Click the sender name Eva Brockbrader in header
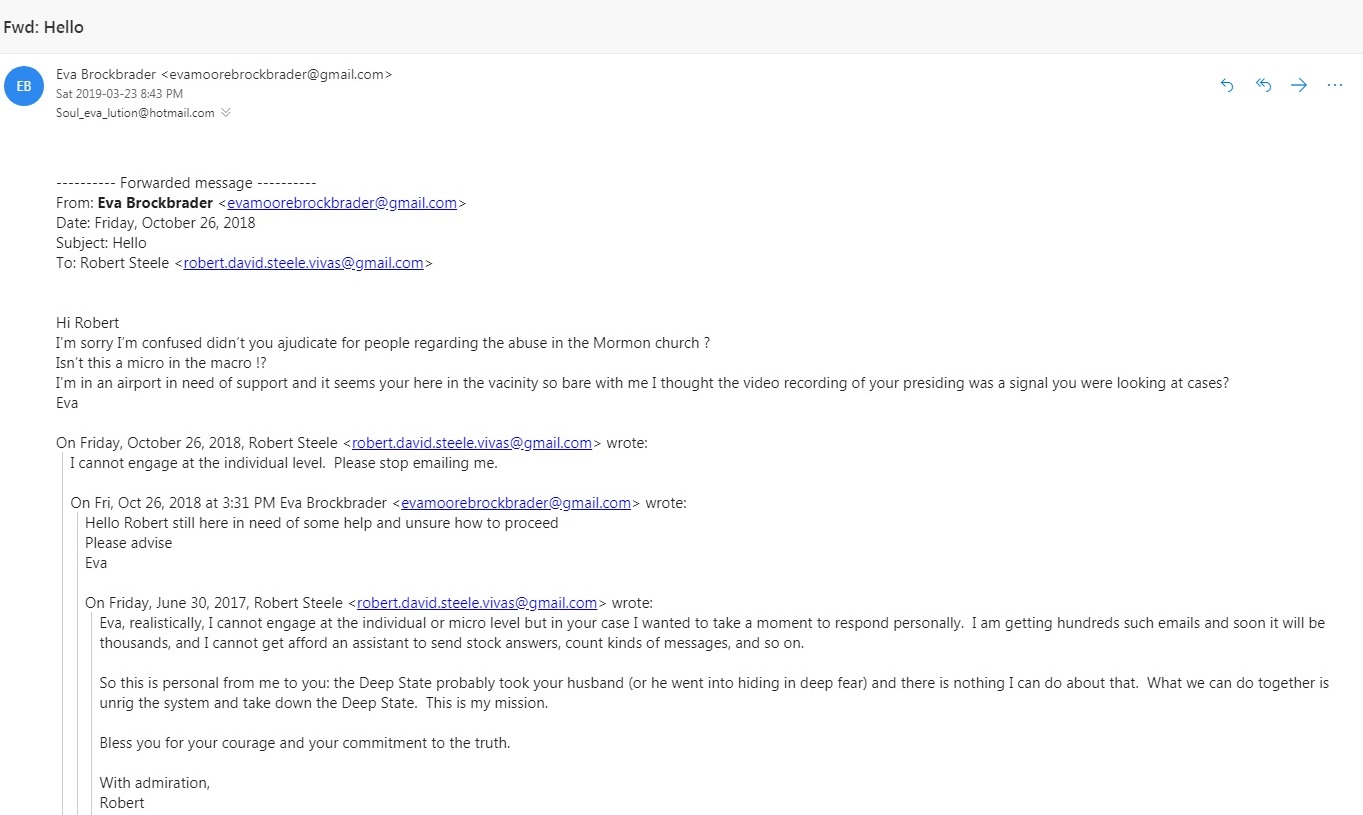 [x=106, y=74]
